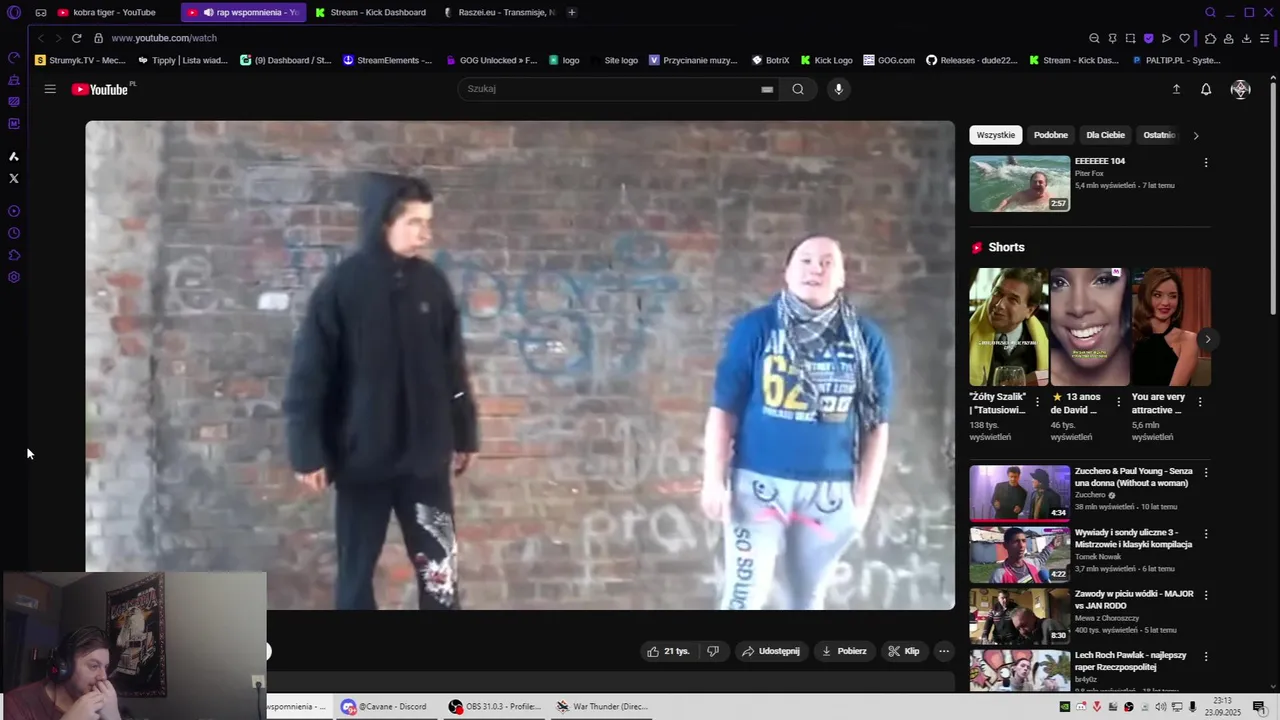1280x720 pixels.
Task: Open options for EEEEEEE 104 video
Action: (x=1206, y=162)
